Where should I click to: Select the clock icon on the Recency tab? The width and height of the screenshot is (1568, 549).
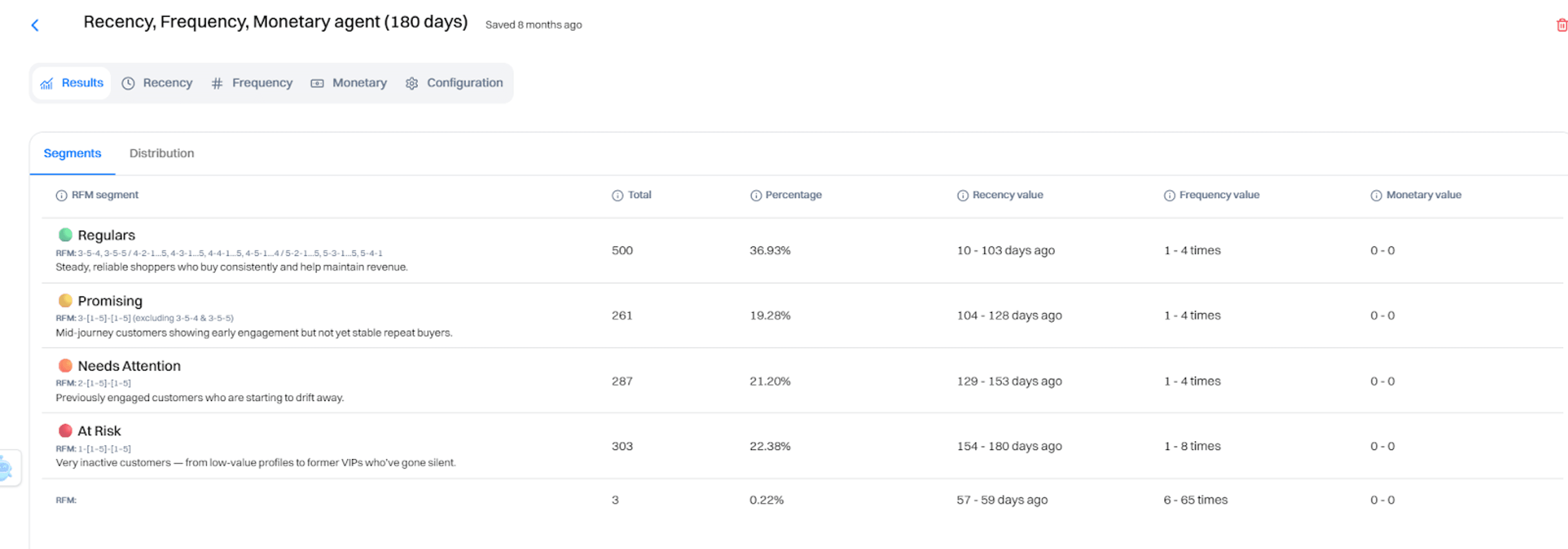[129, 83]
